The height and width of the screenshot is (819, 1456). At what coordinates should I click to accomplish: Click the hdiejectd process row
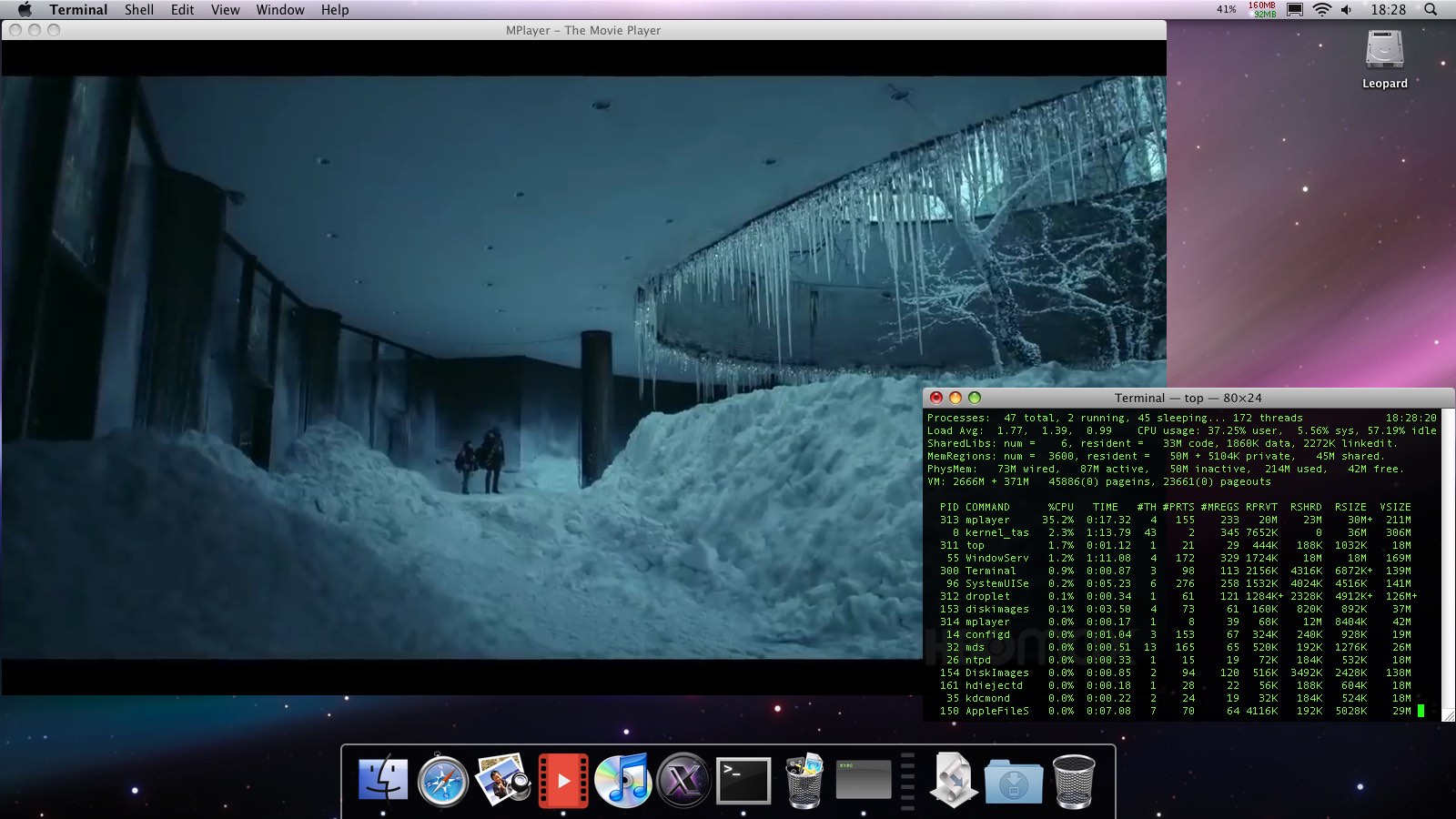(x=1175, y=685)
